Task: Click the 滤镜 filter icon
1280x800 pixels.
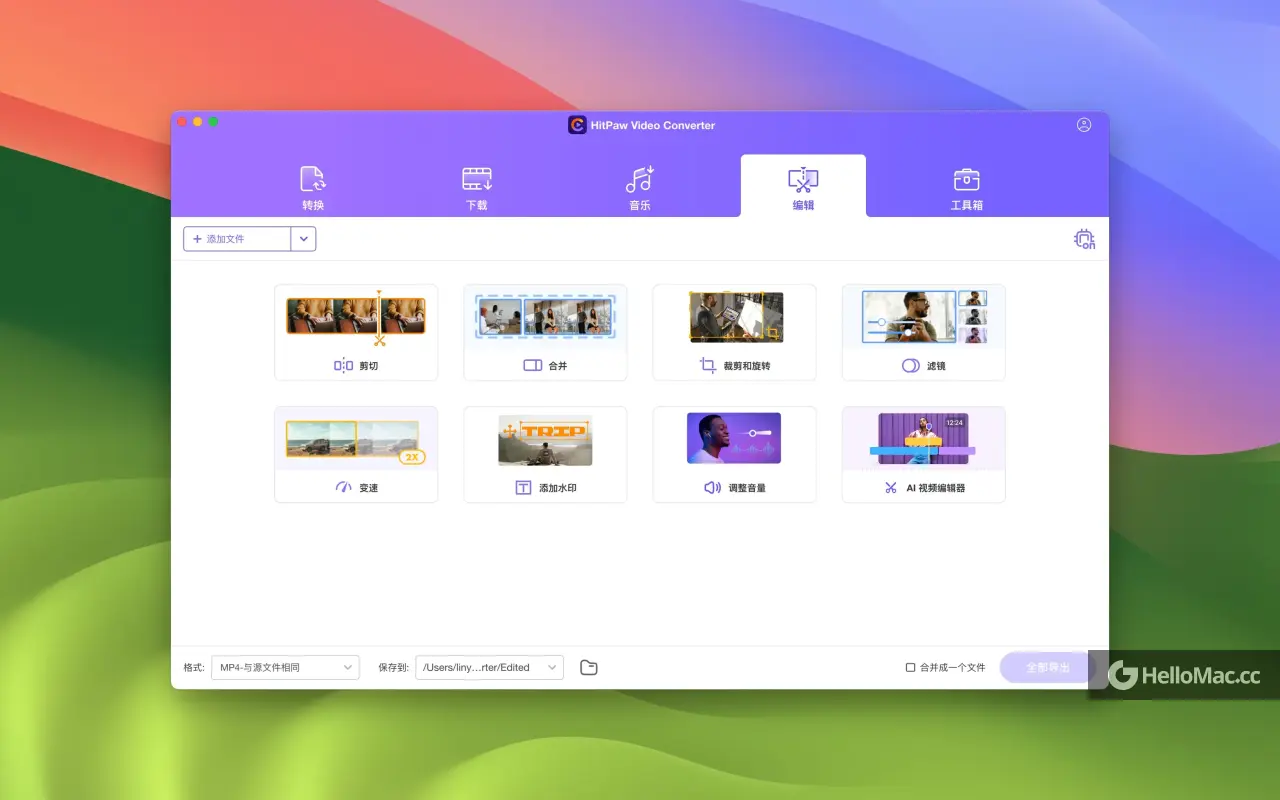Action: pos(910,366)
